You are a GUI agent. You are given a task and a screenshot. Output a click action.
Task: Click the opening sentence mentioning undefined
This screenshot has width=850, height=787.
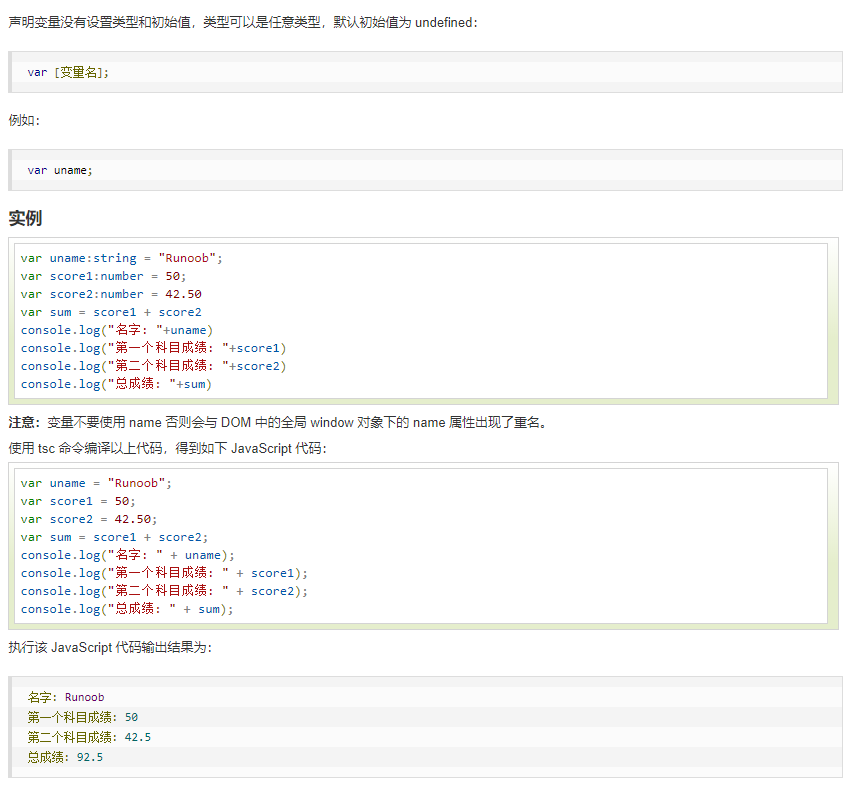tap(243, 22)
